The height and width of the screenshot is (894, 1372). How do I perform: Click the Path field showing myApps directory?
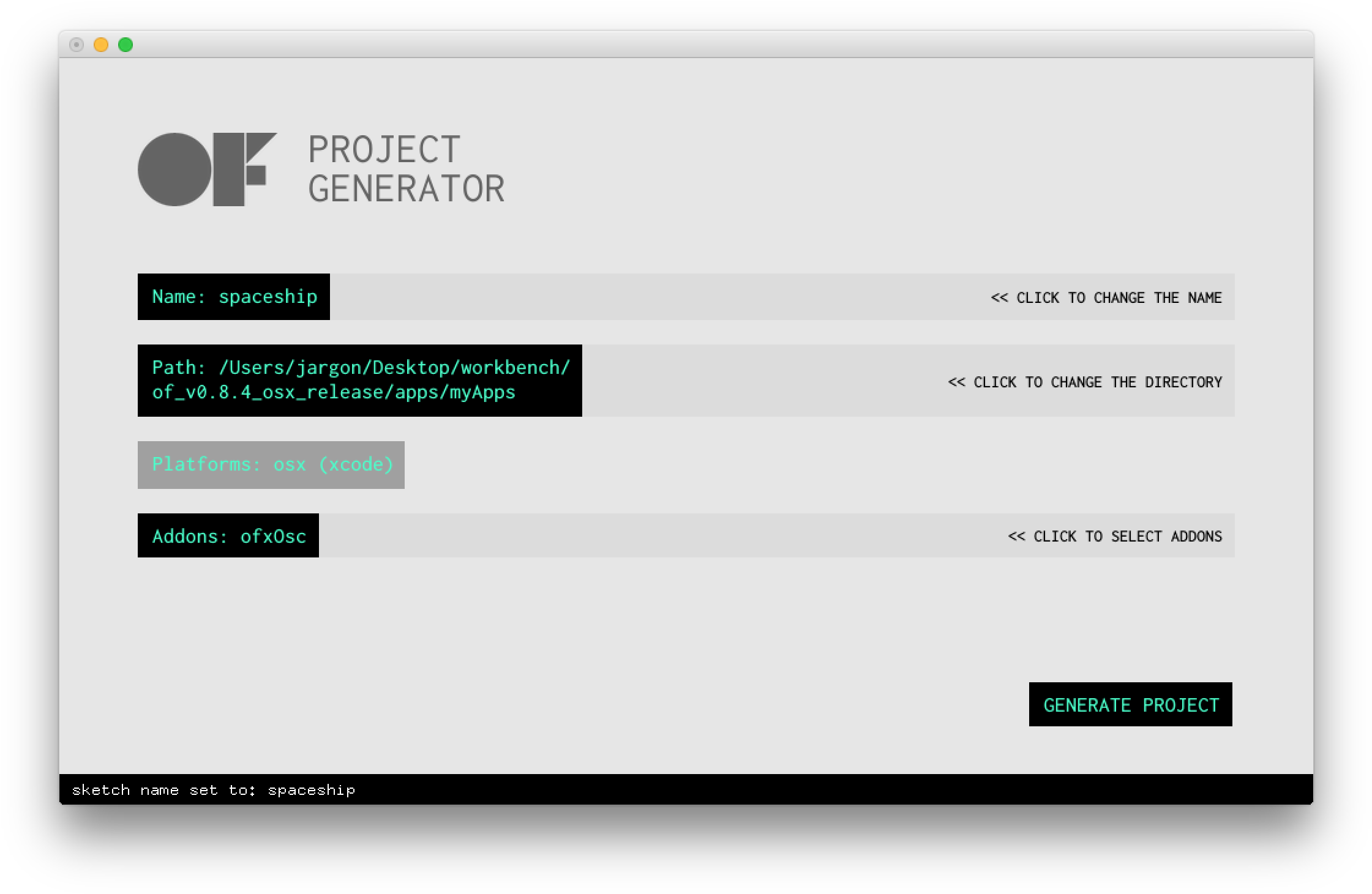[x=360, y=380]
